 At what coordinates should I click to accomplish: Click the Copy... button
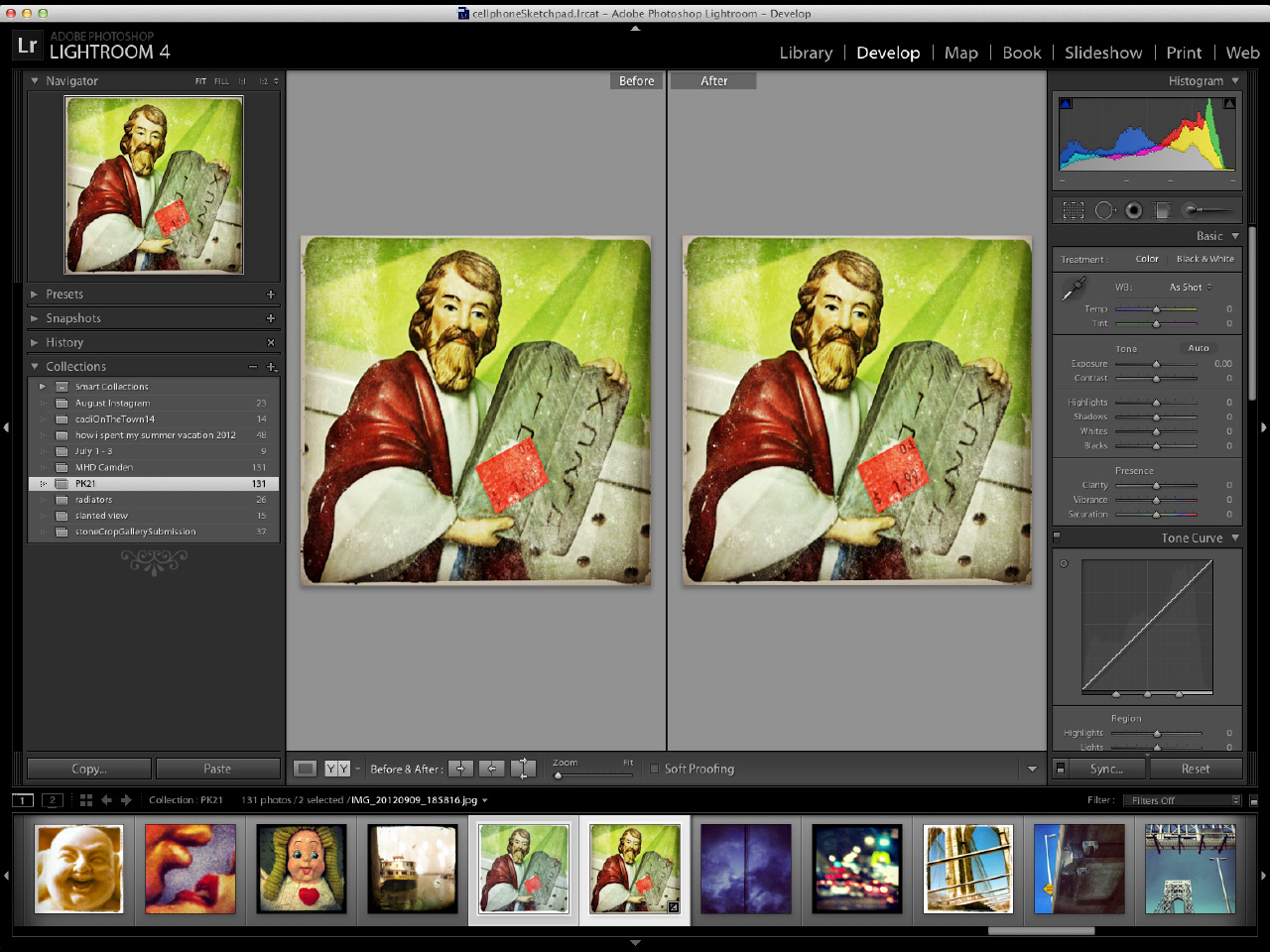click(x=89, y=769)
